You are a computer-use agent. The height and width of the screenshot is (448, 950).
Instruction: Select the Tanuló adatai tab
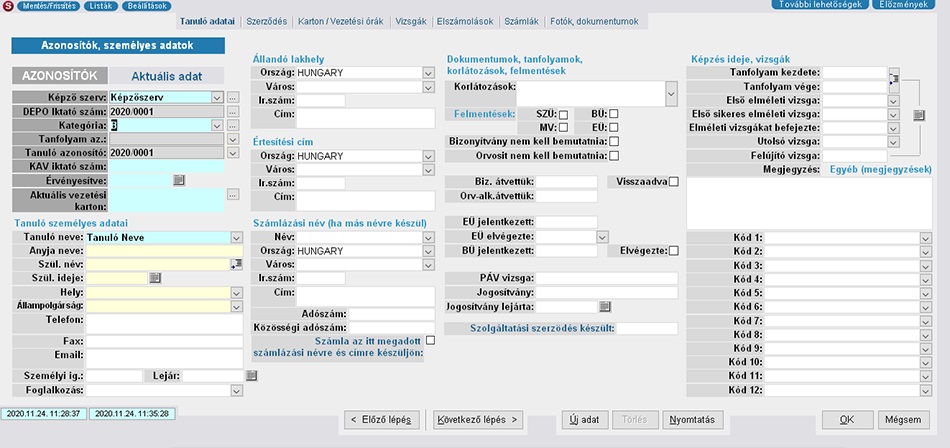point(207,21)
